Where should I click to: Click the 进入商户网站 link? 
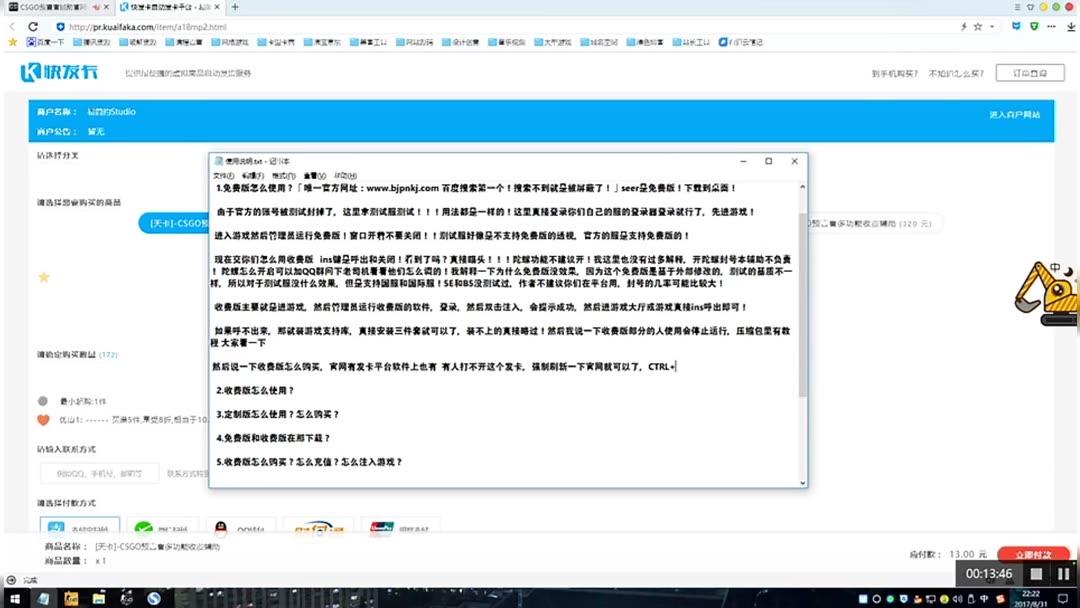tap(1014, 113)
